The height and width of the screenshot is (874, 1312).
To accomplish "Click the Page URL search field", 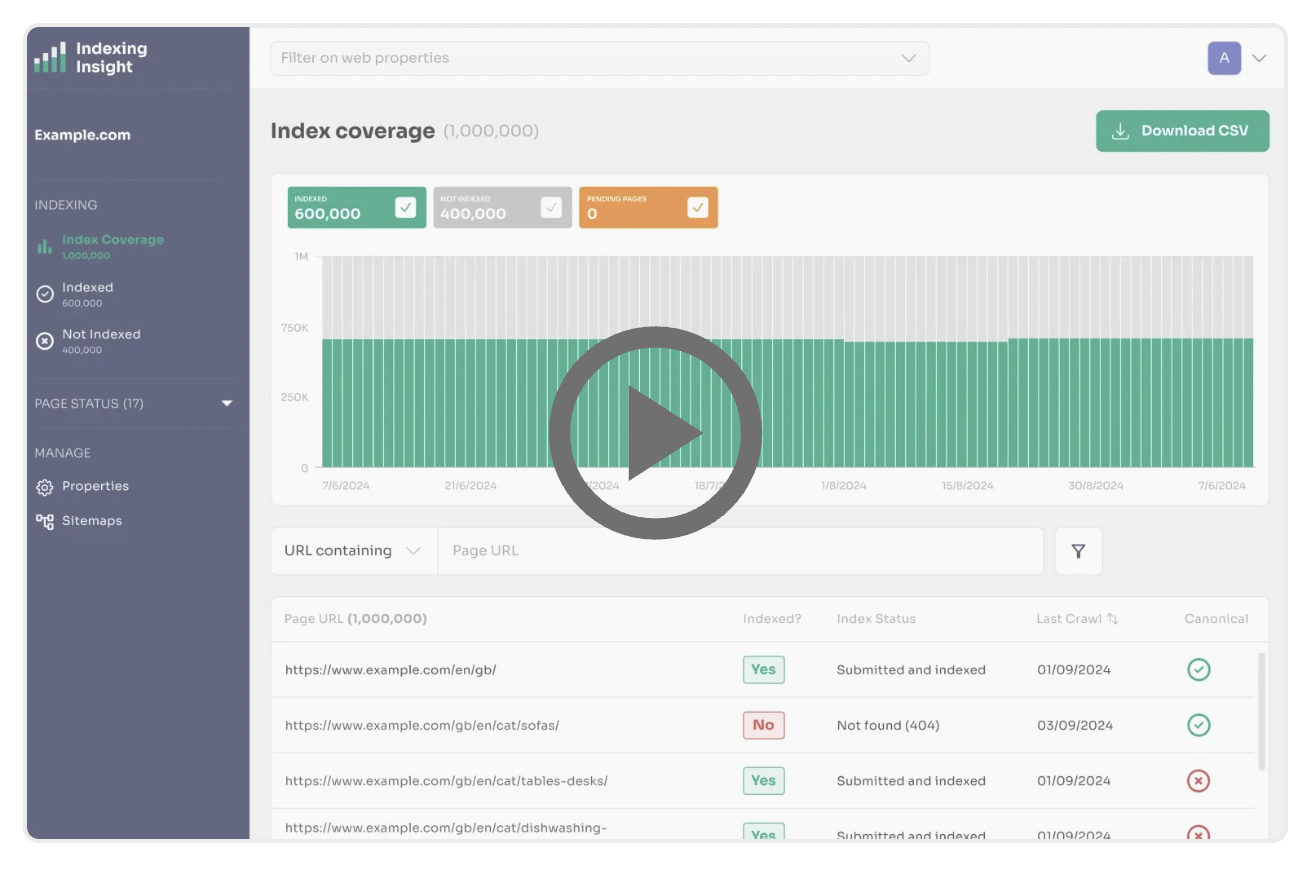I will [x=741, y=551].
